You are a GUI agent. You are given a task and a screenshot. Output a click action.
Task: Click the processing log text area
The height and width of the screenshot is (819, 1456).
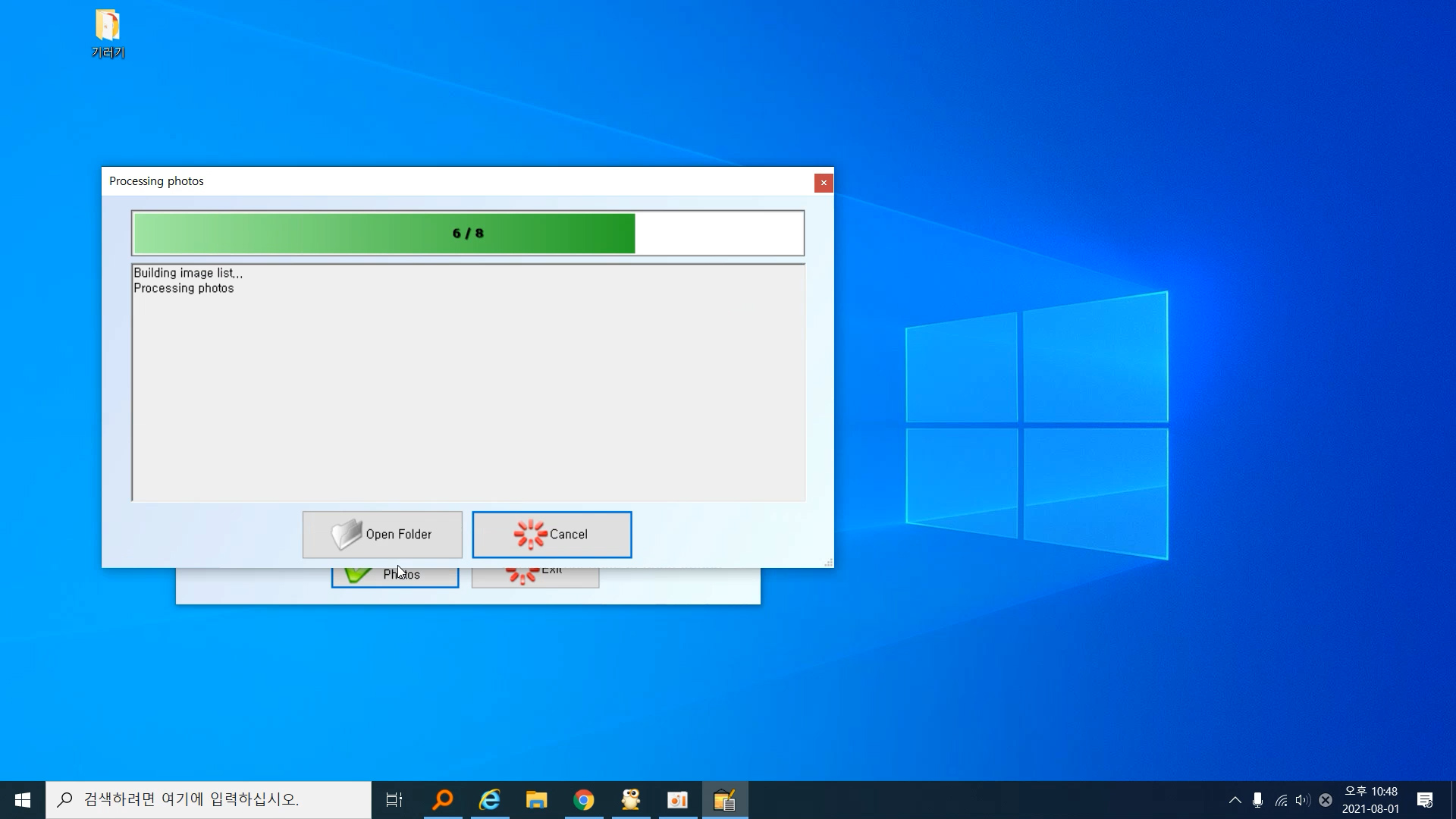[x=467, y=383]
